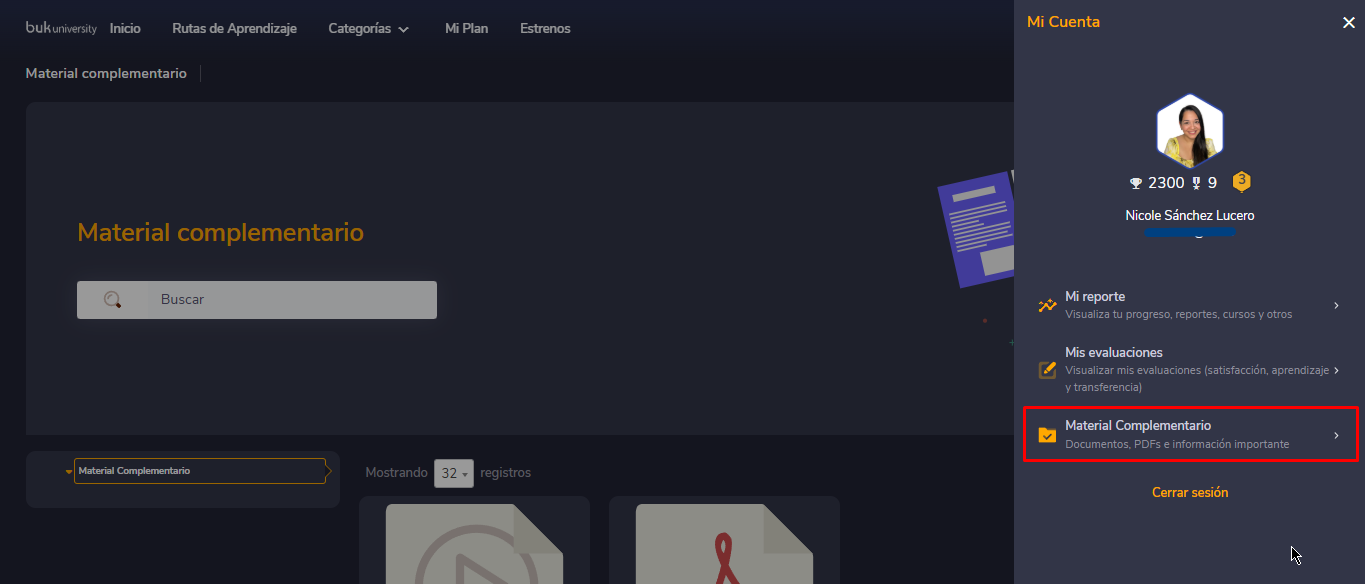The image size is (1365, 584).
Task: Go to Rutas de Aprendizaje menu
Action: click(x=234, y=29)
